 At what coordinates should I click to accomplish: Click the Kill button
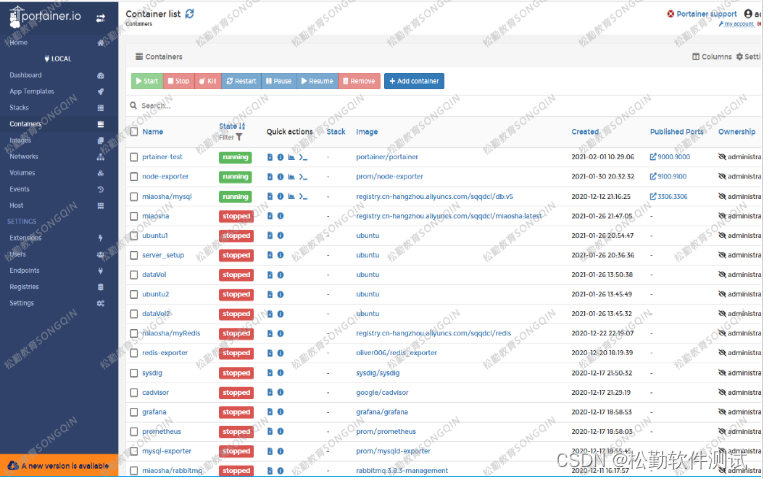coord(208,81)
